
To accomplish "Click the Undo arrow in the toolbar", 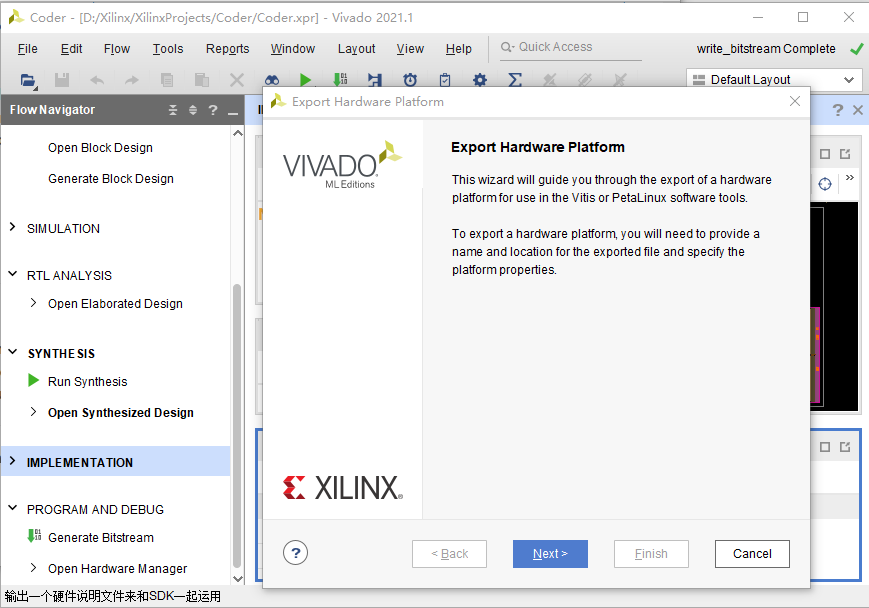I will click(x=97, y=80).
